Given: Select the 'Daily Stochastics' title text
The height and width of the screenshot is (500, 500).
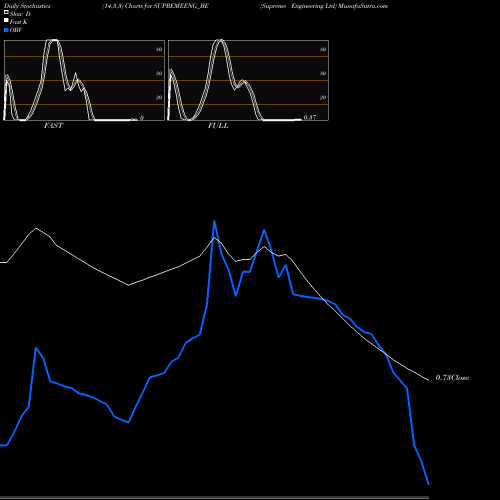Looking at the screenshot, I should (x=27, y=6).
